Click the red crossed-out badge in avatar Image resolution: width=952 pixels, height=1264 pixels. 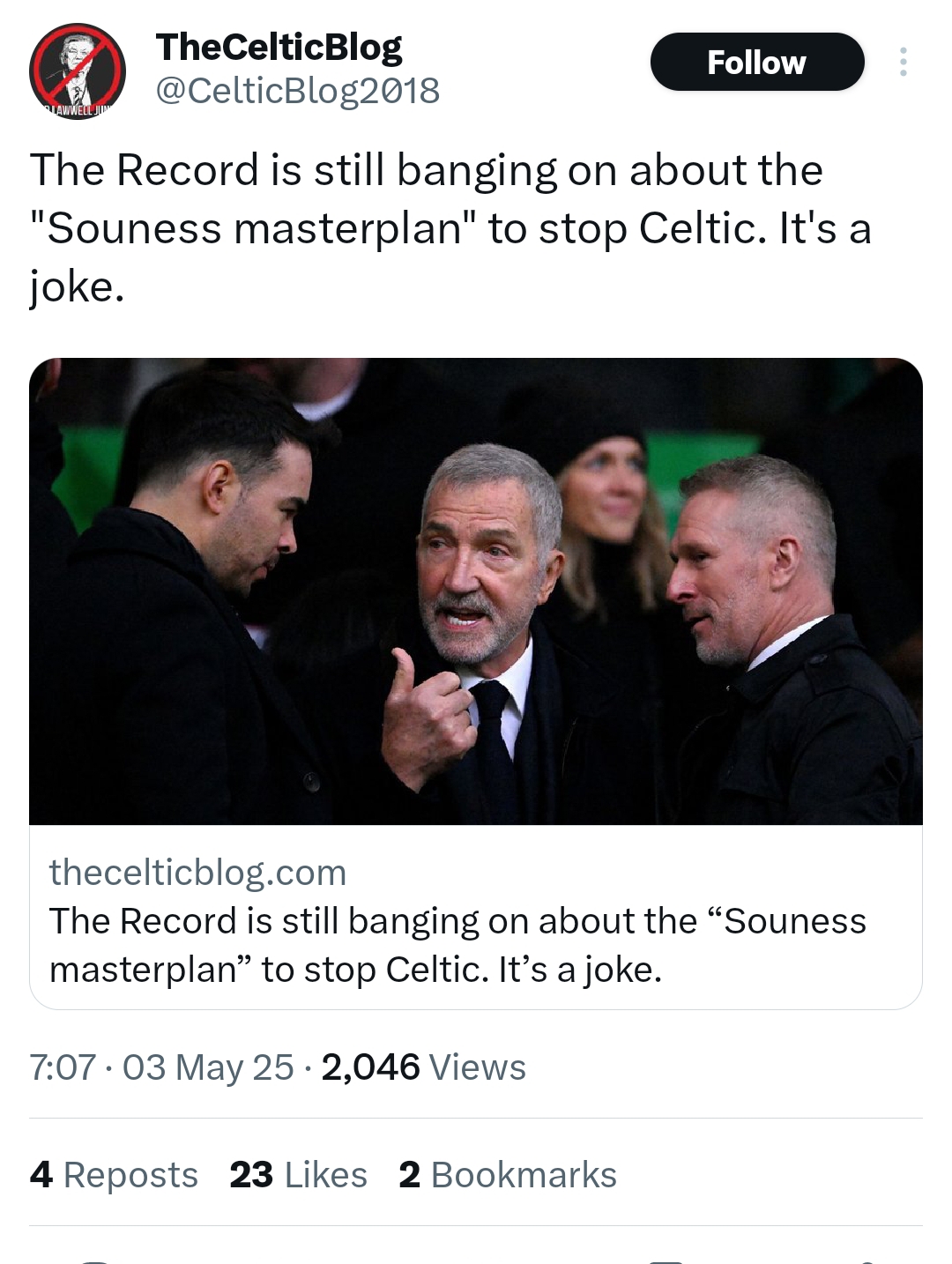coord(78,67)
